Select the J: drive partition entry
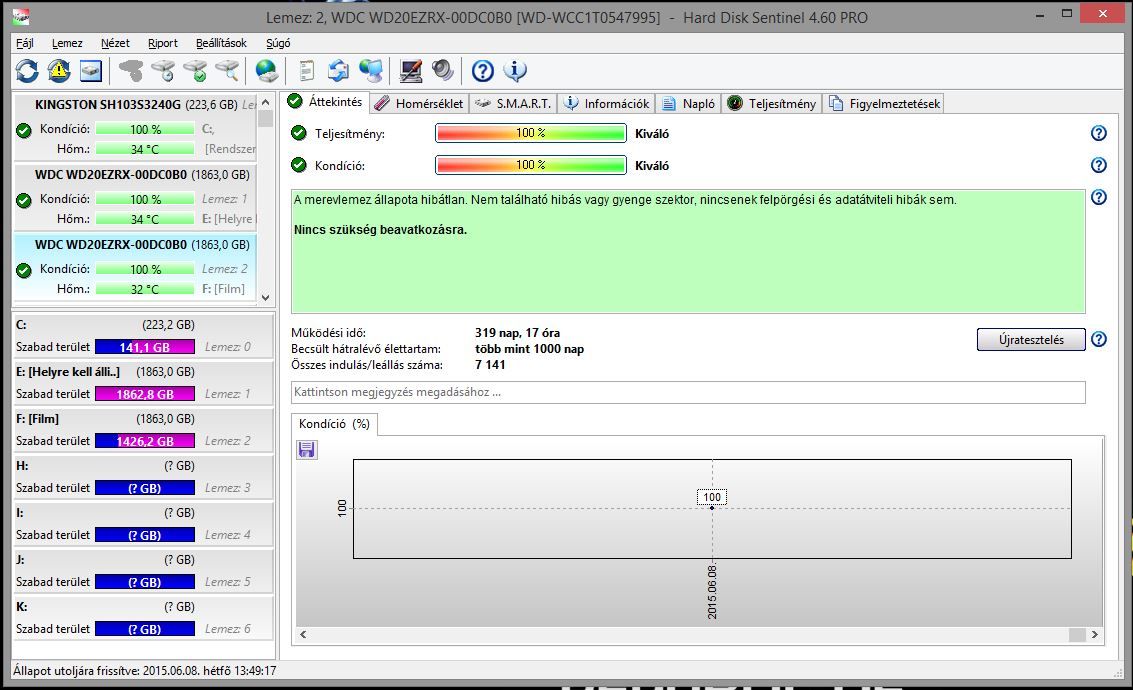Viewport: 1133px width, 690px height. [143, 571]
